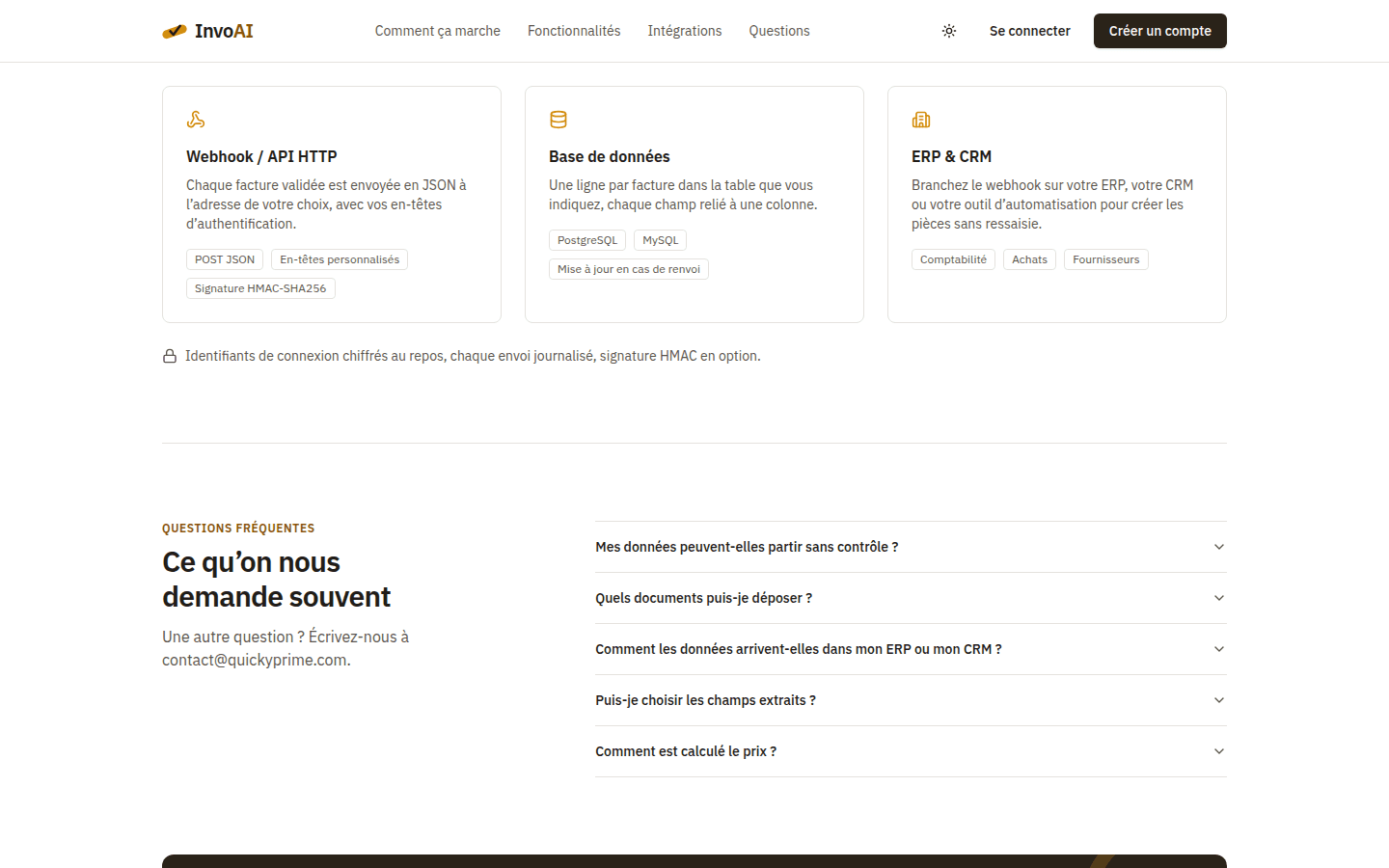The width and height of the screenshot is (1389, 868).
Task: Click the chevron on the Comment est calculé le prix row
Action: click(x=1219, y=751)
